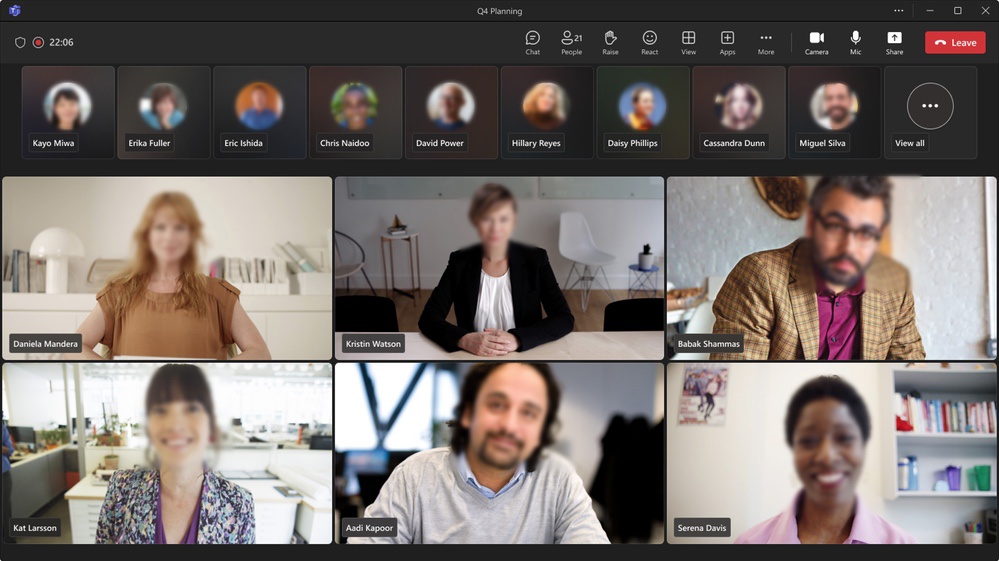This screenshot has width=999, height=561.
Task: Expand the More actions menu
Action: 766,43
